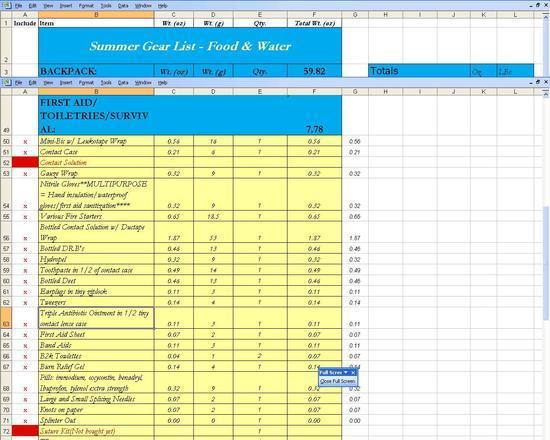Open the Insert menu in the top menu bar

(66, 6)
